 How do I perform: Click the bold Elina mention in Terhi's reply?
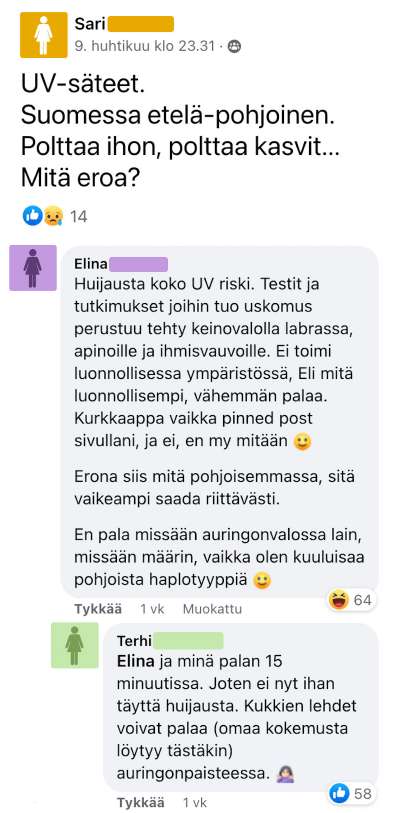click(x=135, y=661)
